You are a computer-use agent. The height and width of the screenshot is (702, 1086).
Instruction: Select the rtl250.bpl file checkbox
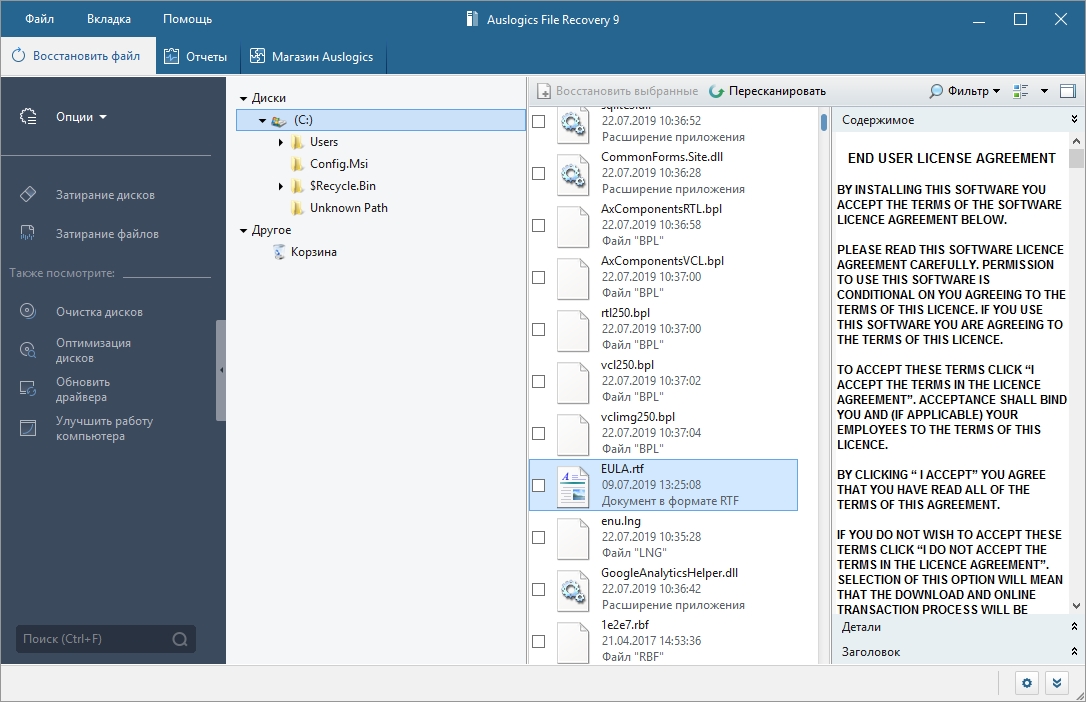coord(539,329)
